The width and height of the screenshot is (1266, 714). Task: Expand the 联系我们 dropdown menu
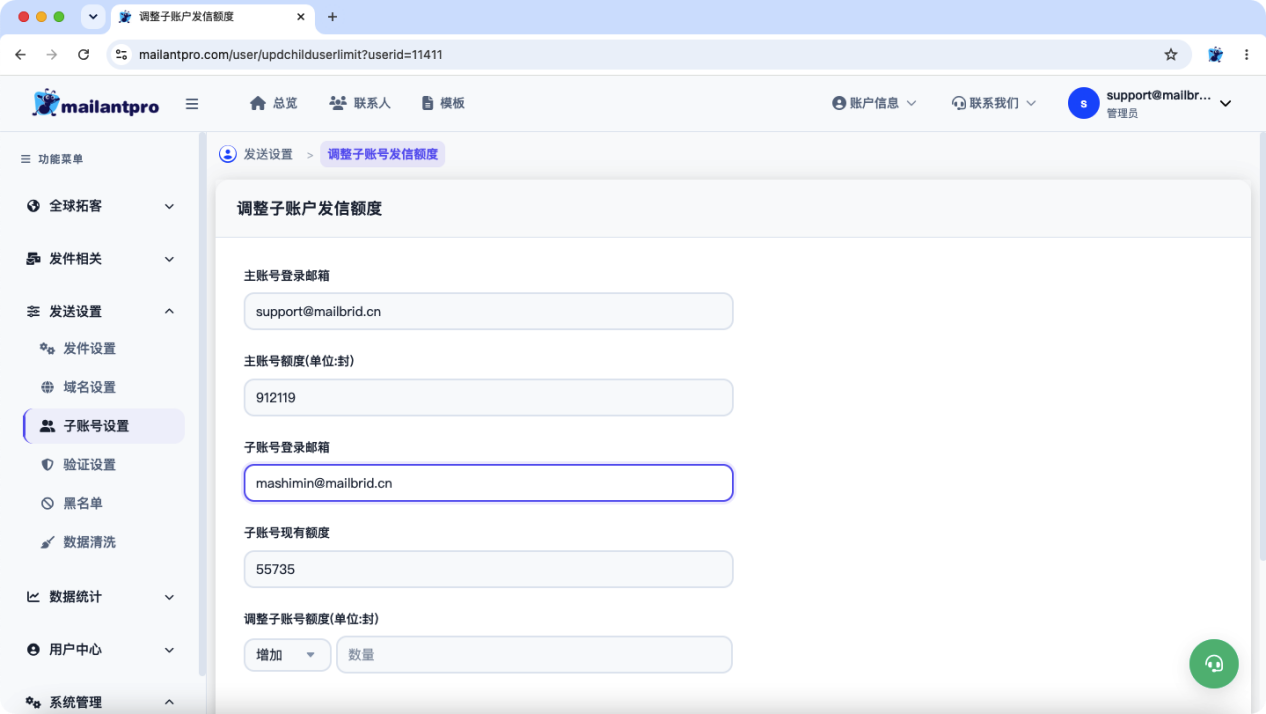(994, 103)
